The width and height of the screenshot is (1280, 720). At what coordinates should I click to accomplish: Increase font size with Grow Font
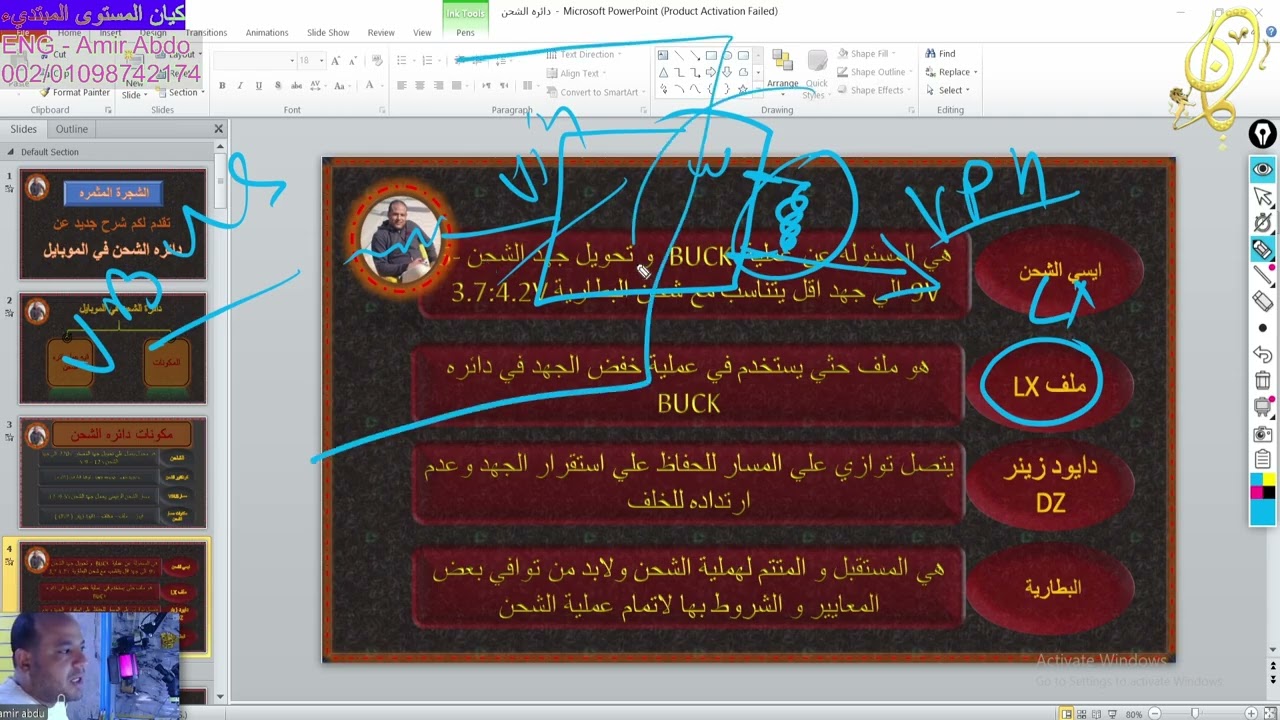(336, 61)
